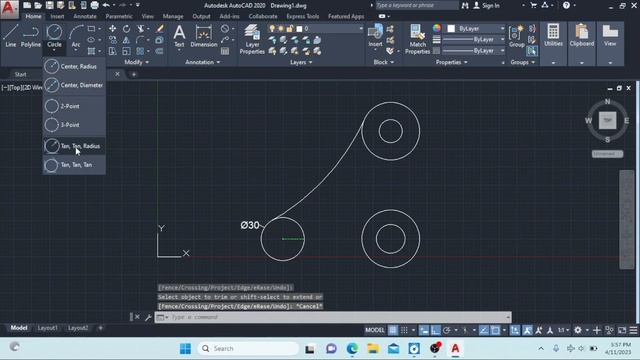Click Sign In button

click(x=487, y=5)
